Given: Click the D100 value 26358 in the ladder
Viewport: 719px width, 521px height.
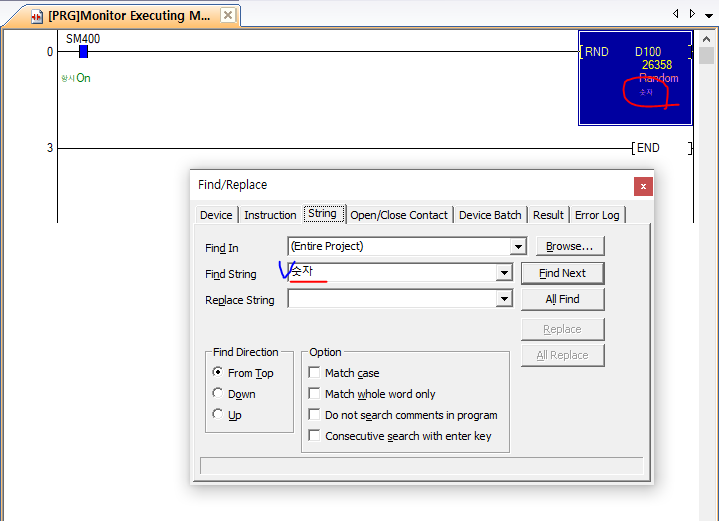Looking at the screenshot, I should (657, 65).
